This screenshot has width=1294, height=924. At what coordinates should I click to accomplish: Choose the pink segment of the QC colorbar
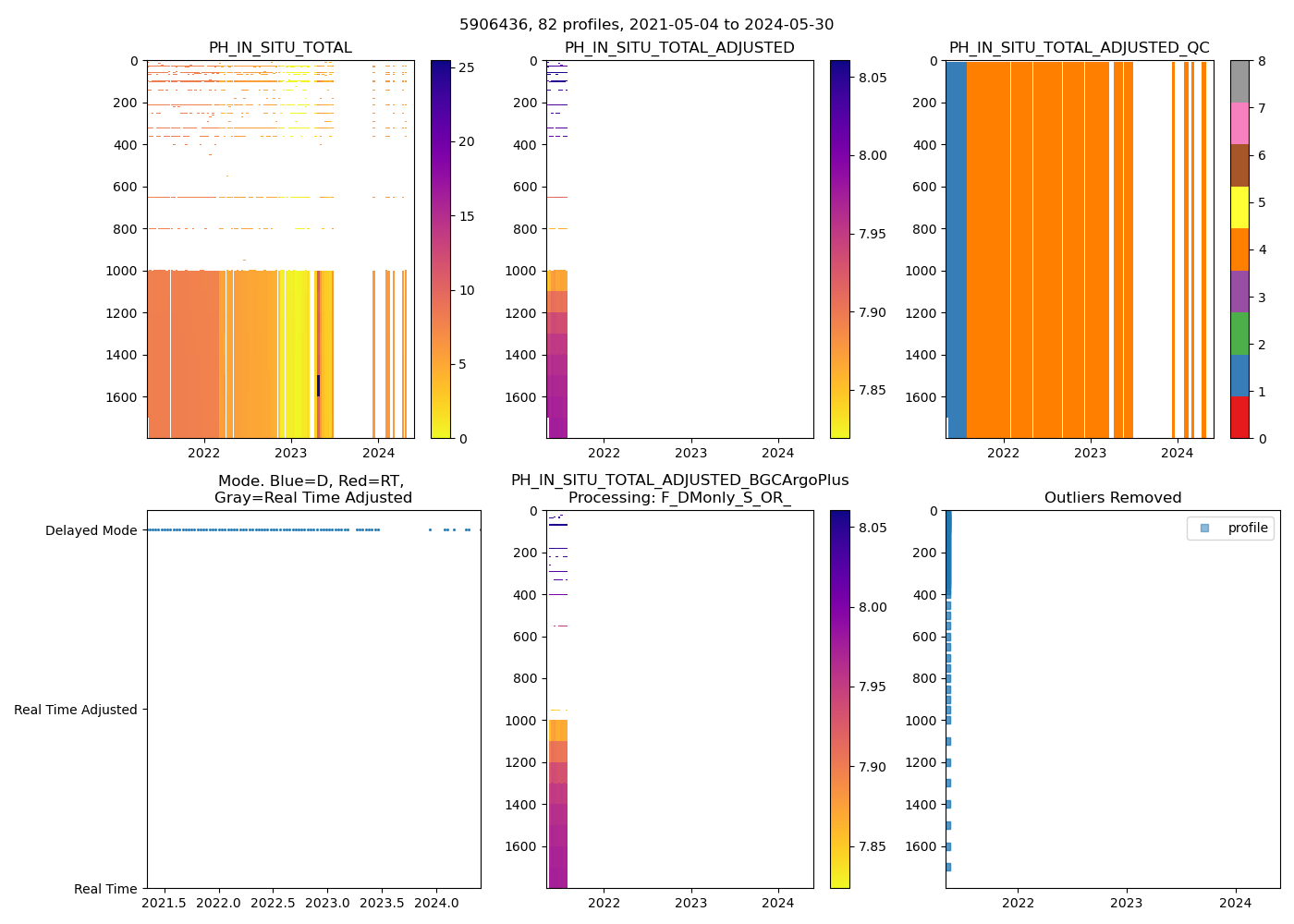point(1239,123)
